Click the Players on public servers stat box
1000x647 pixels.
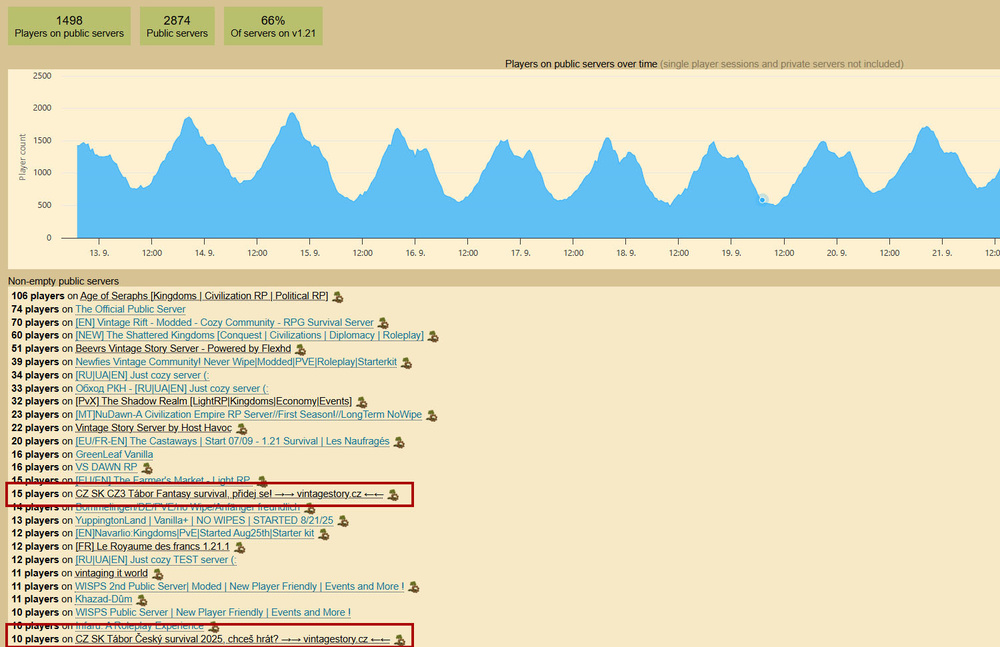(x=69, y=26)
